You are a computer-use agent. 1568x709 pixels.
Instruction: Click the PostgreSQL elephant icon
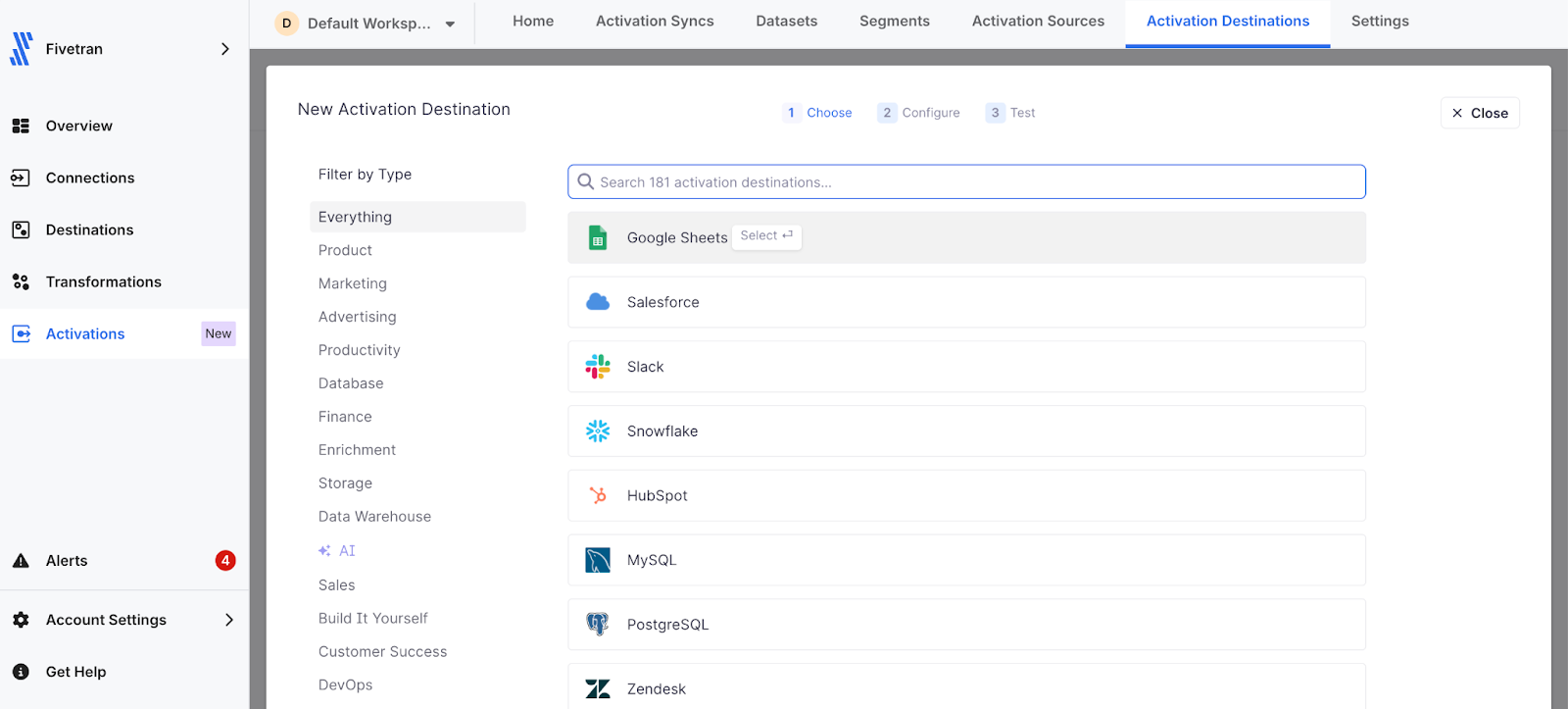tap(598, 625)
